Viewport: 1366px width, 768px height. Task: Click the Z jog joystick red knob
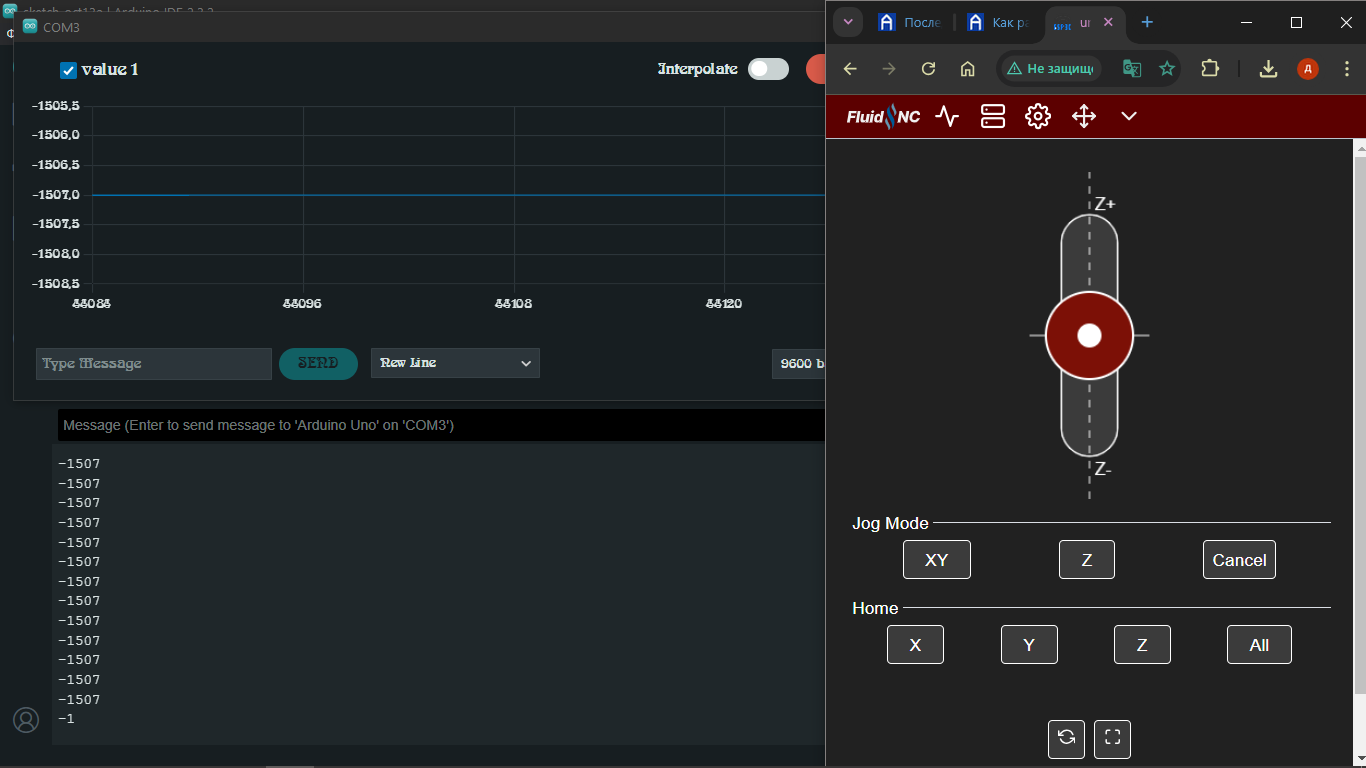1089,335
